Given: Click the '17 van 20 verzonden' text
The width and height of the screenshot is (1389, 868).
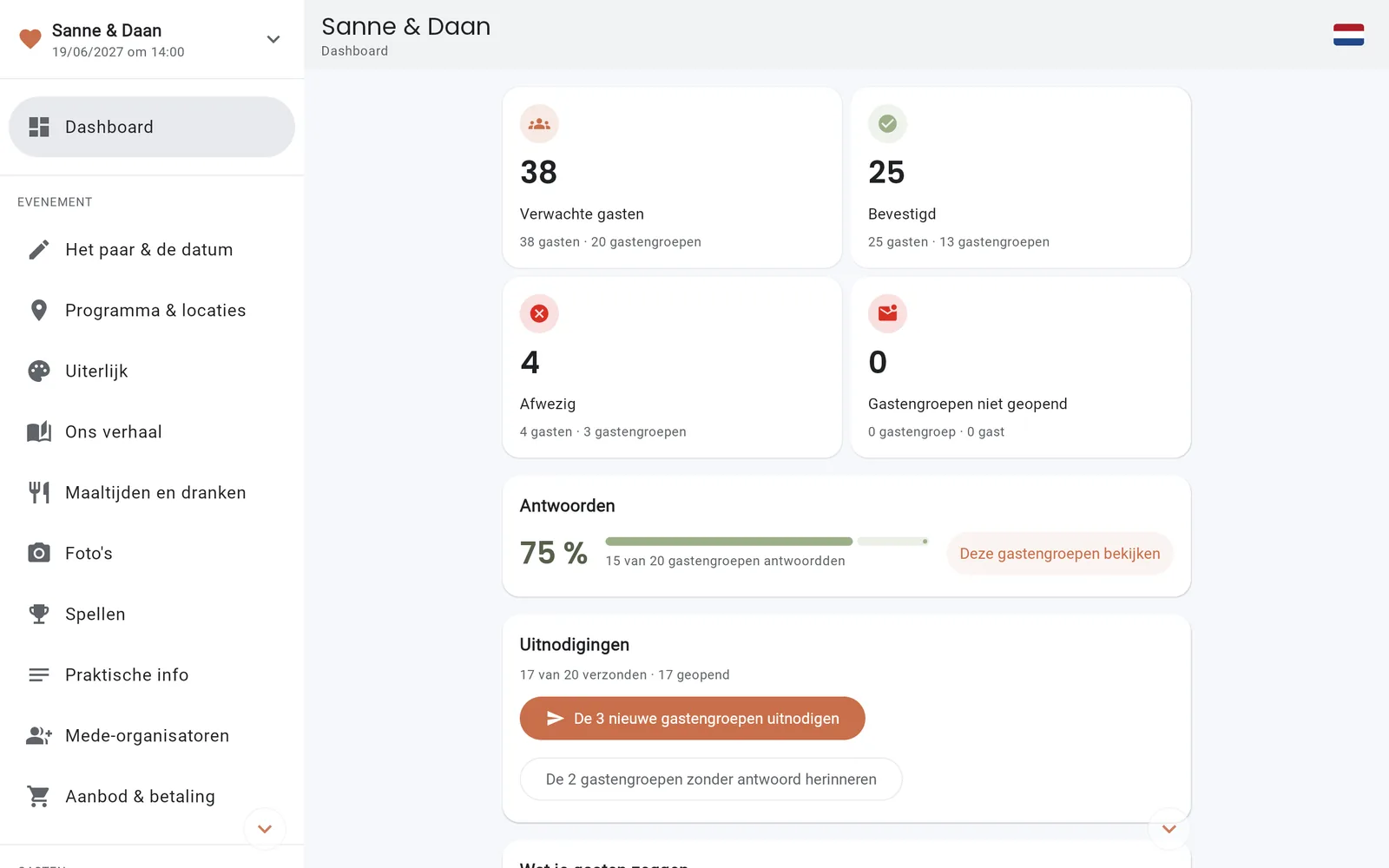Looking at the screenshot, I should point(583,674).
